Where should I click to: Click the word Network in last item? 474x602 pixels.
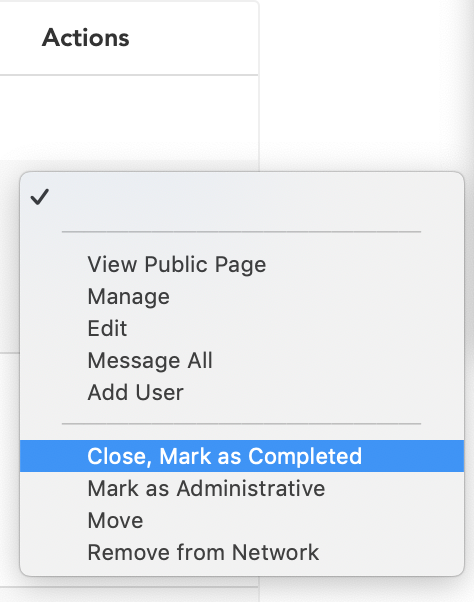(x=275, y=552)
